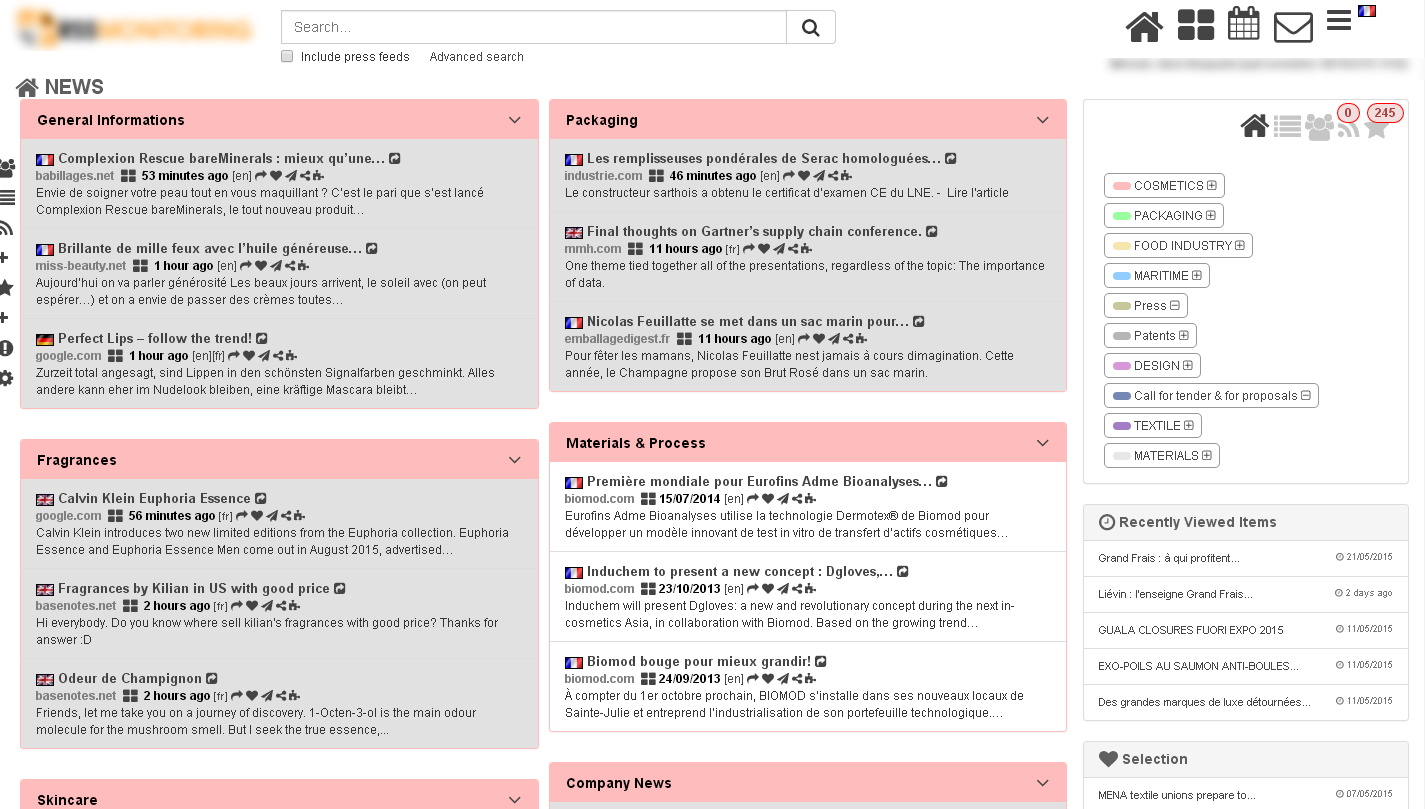Open the miss-beauty.net source link
Screen dimensions: 1425x809
click(x=81, y=266)
